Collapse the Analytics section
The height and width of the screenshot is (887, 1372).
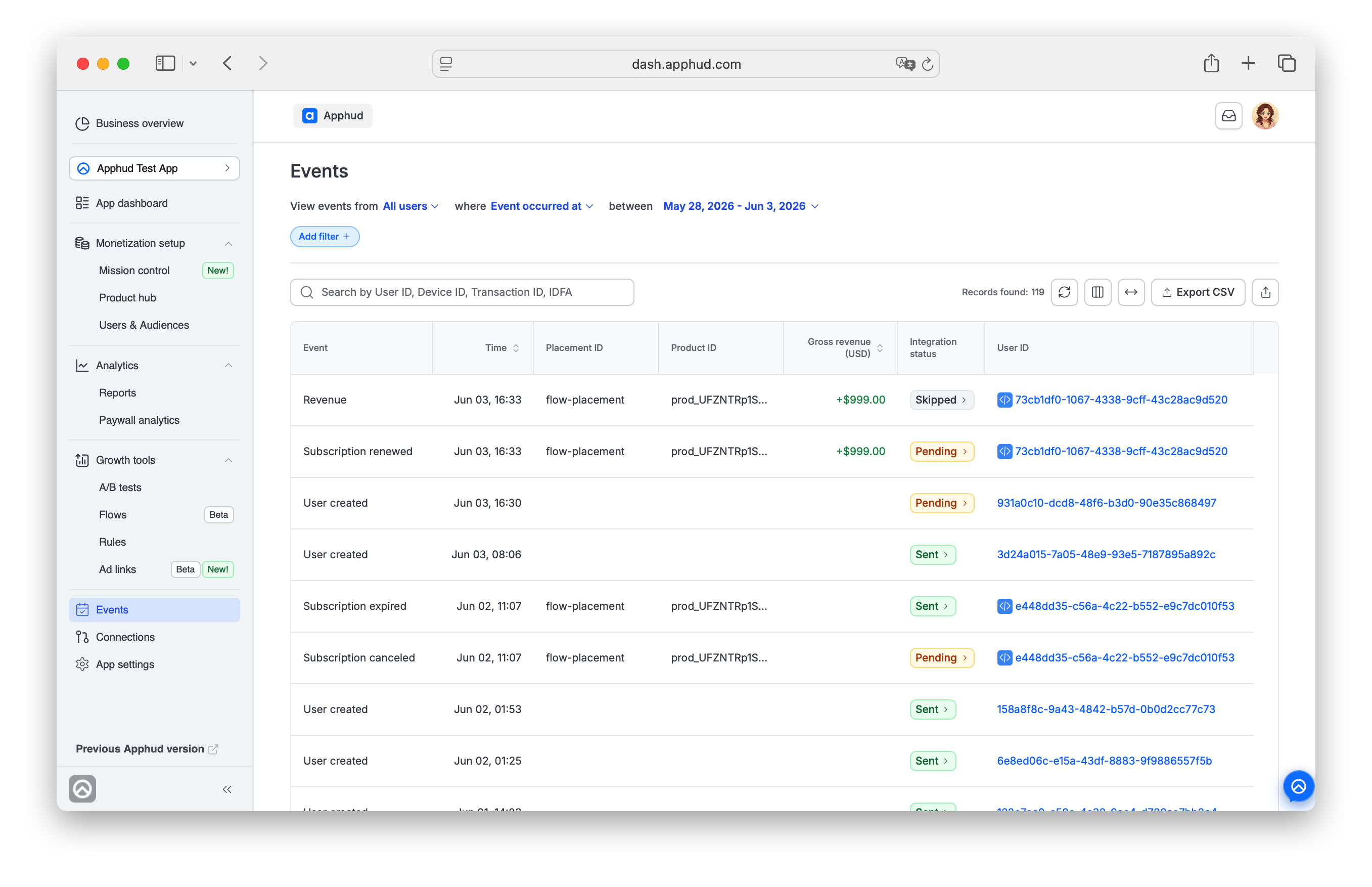[228, 365]
